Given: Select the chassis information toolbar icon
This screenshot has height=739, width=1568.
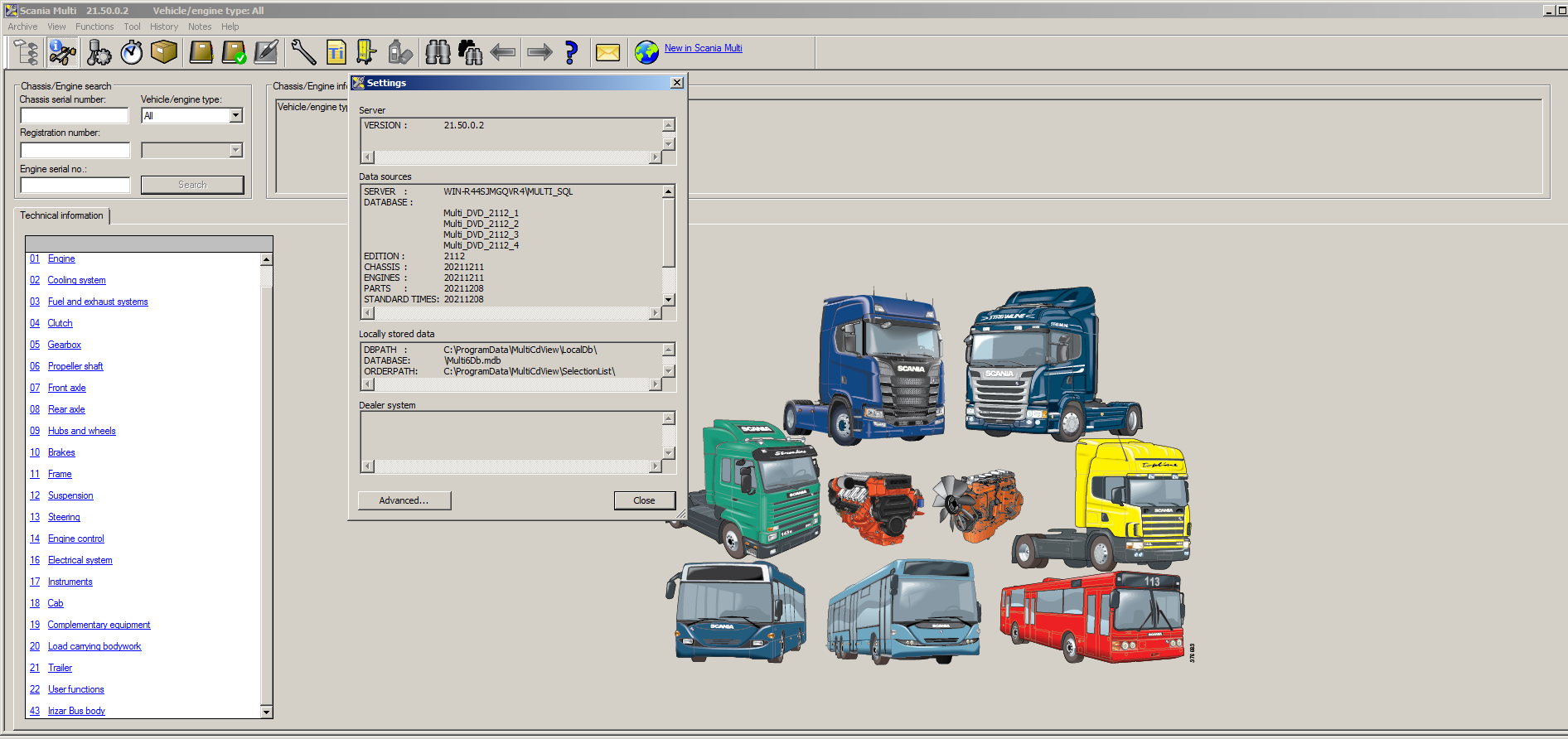Looking at the screenshot, I should pyautogui.click(x=62, y=52).
